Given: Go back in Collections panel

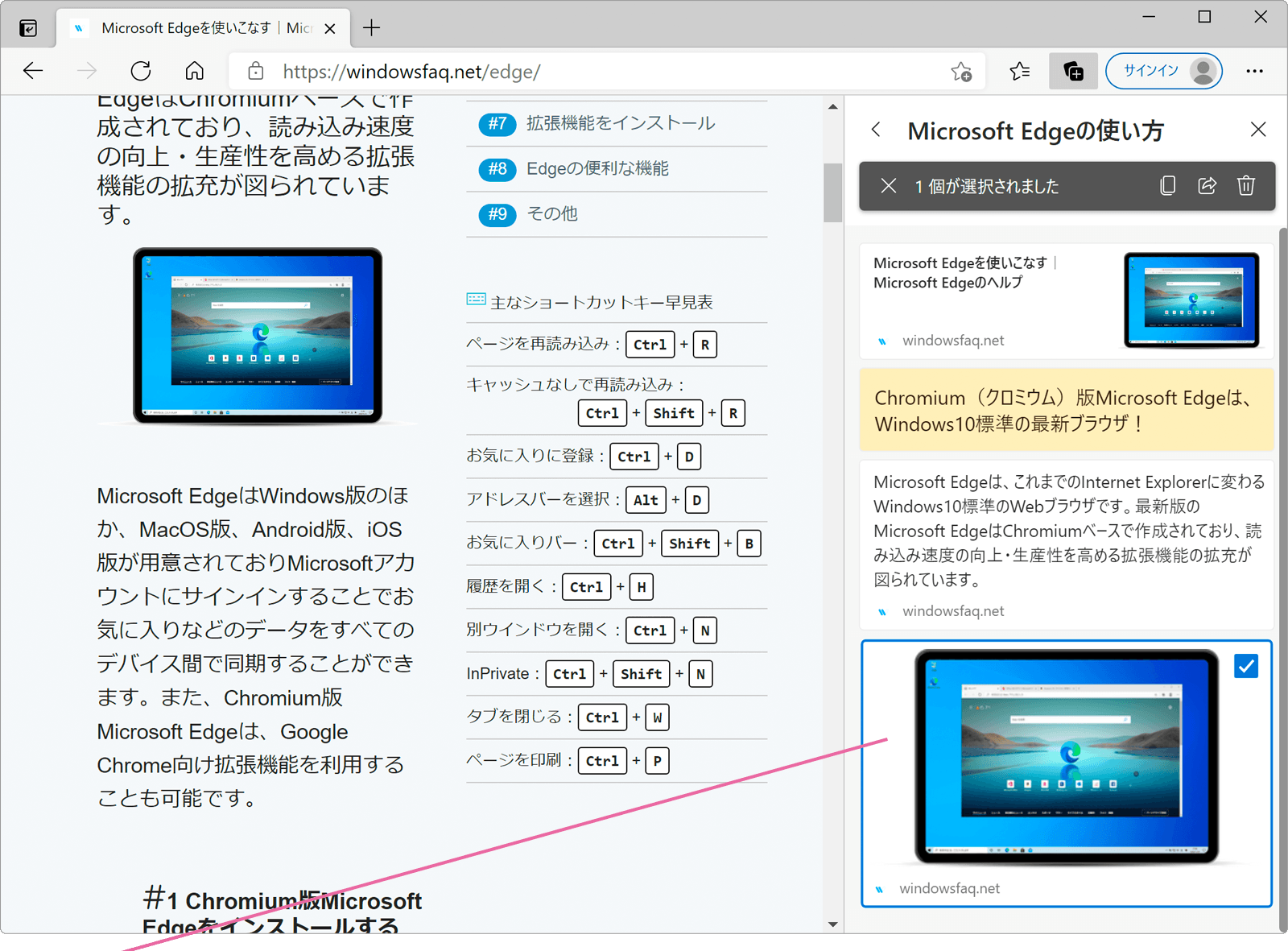Looking at the screenshot, I should tap(876, 130).
